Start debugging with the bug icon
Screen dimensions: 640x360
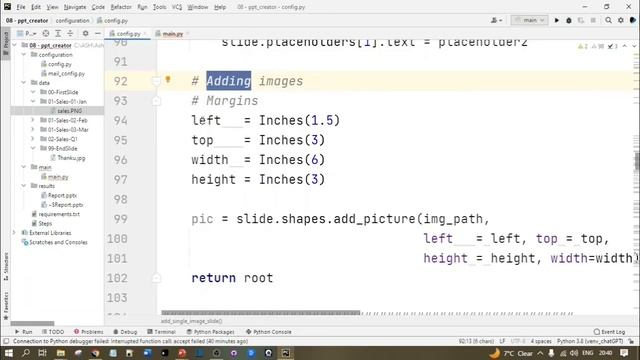569,20
